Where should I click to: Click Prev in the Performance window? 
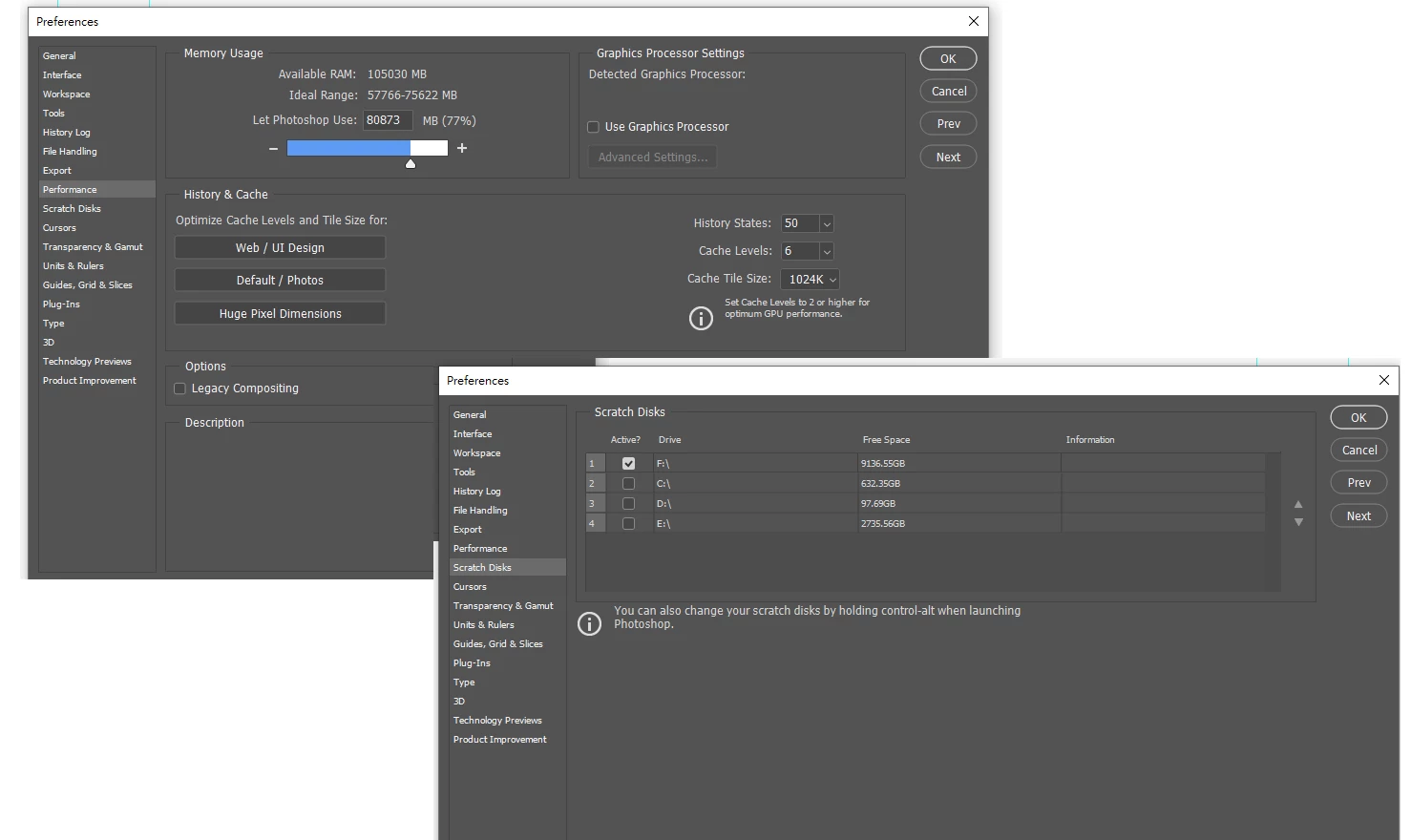948,124
